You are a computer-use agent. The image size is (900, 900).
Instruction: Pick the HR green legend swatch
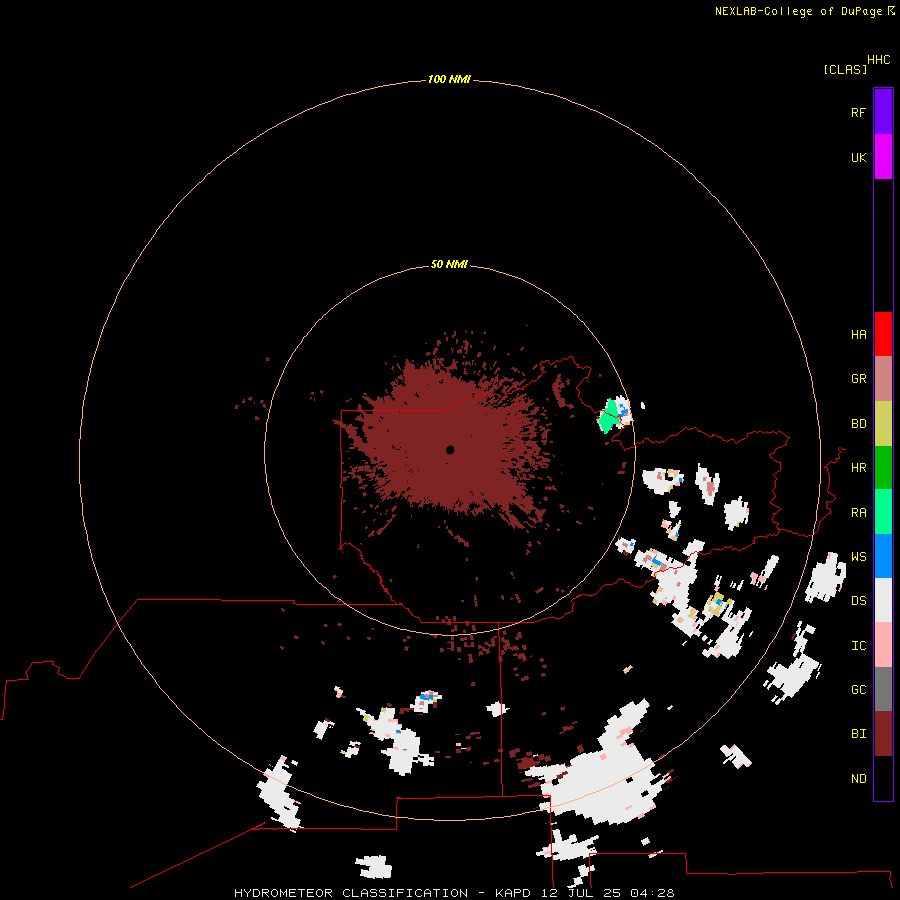click(x=883, y=468)
